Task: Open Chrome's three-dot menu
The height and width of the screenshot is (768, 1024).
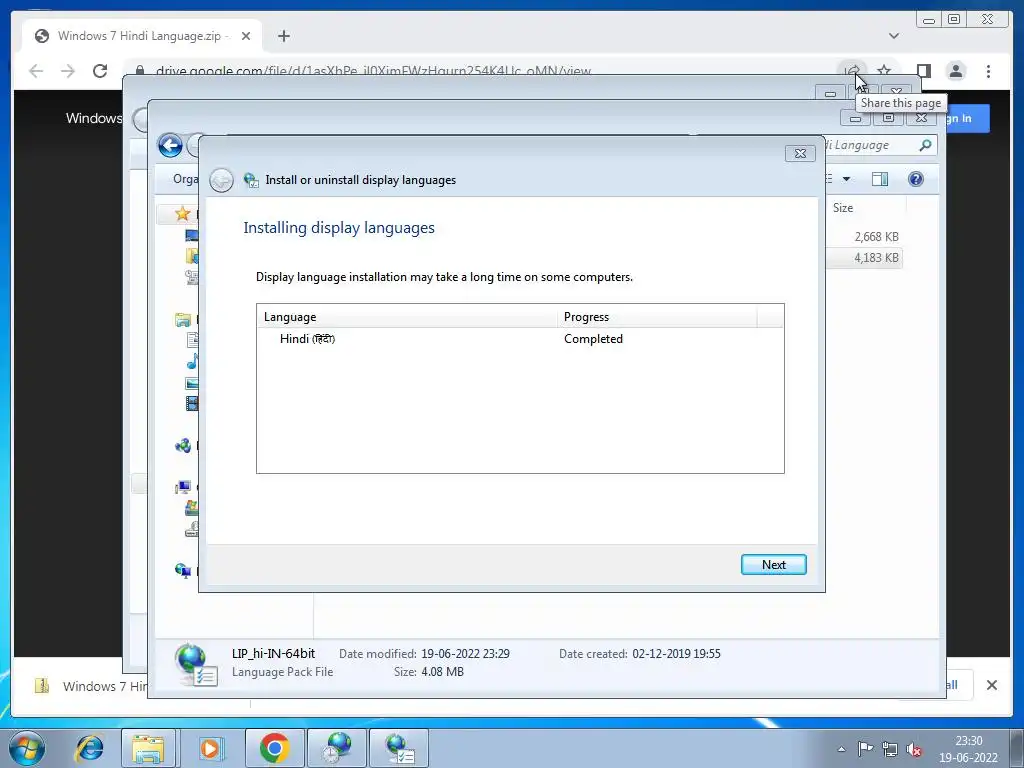Action: click(988, 71)
